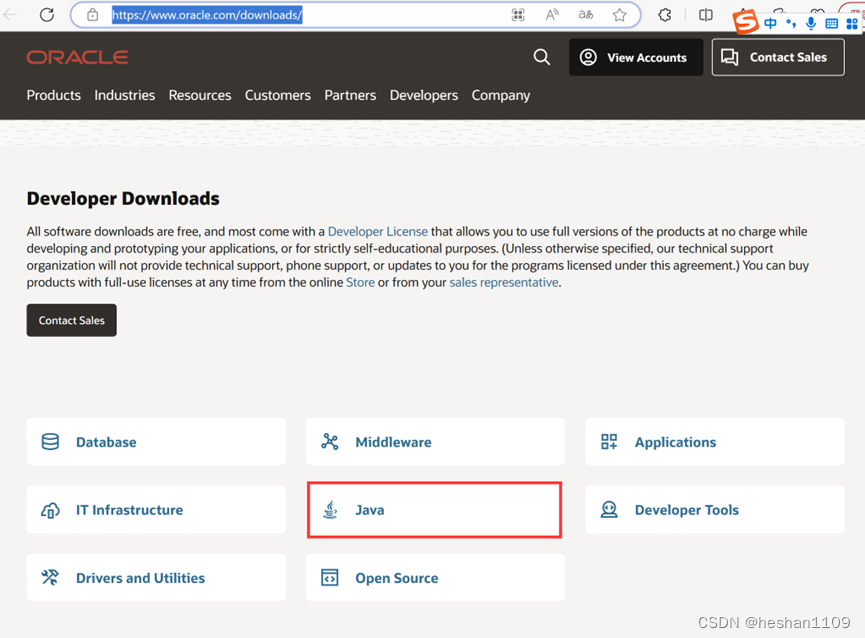Viewport: 865px width, 638px height.
Task: Open the Java downloads link
Action: pyautogui.click(x=370, y=510)
